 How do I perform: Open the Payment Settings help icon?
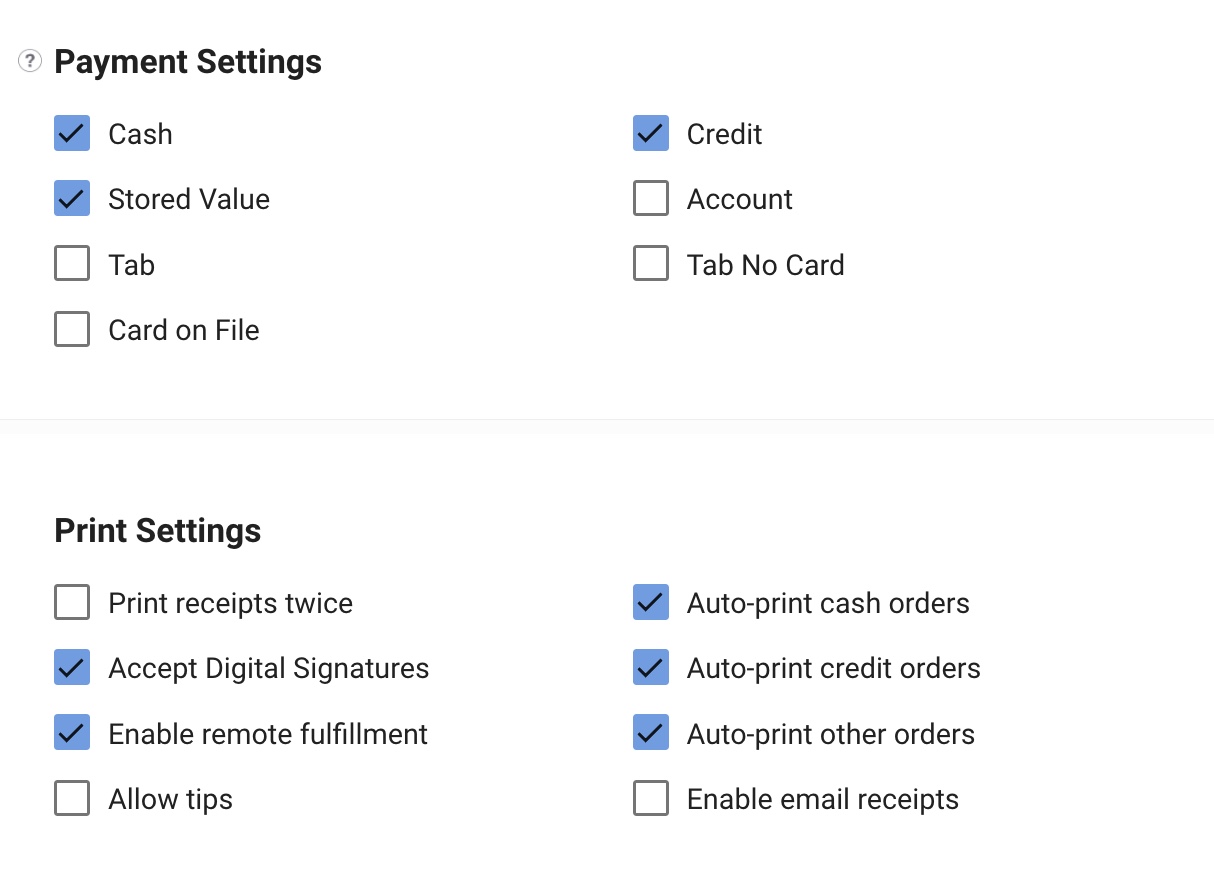click(x=30, y=62)
